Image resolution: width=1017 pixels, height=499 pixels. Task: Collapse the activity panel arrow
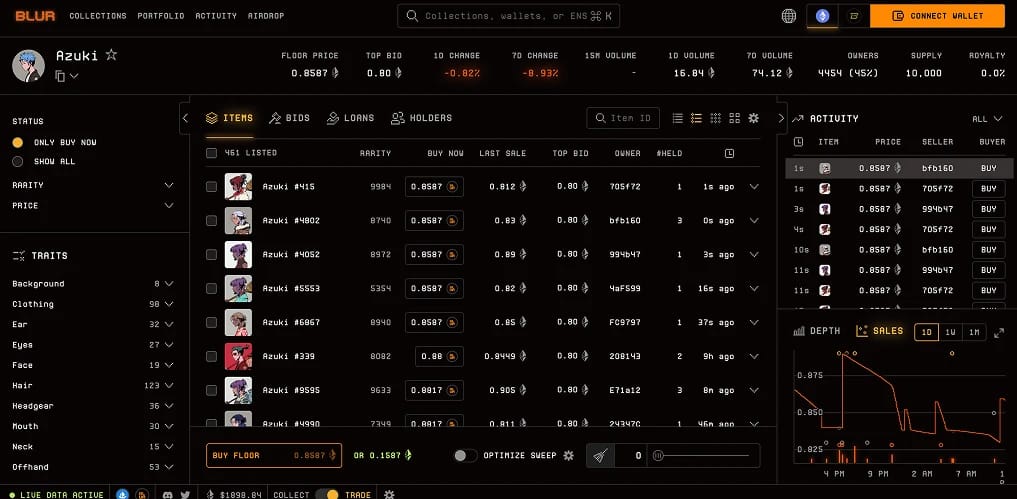pos(781,118)
